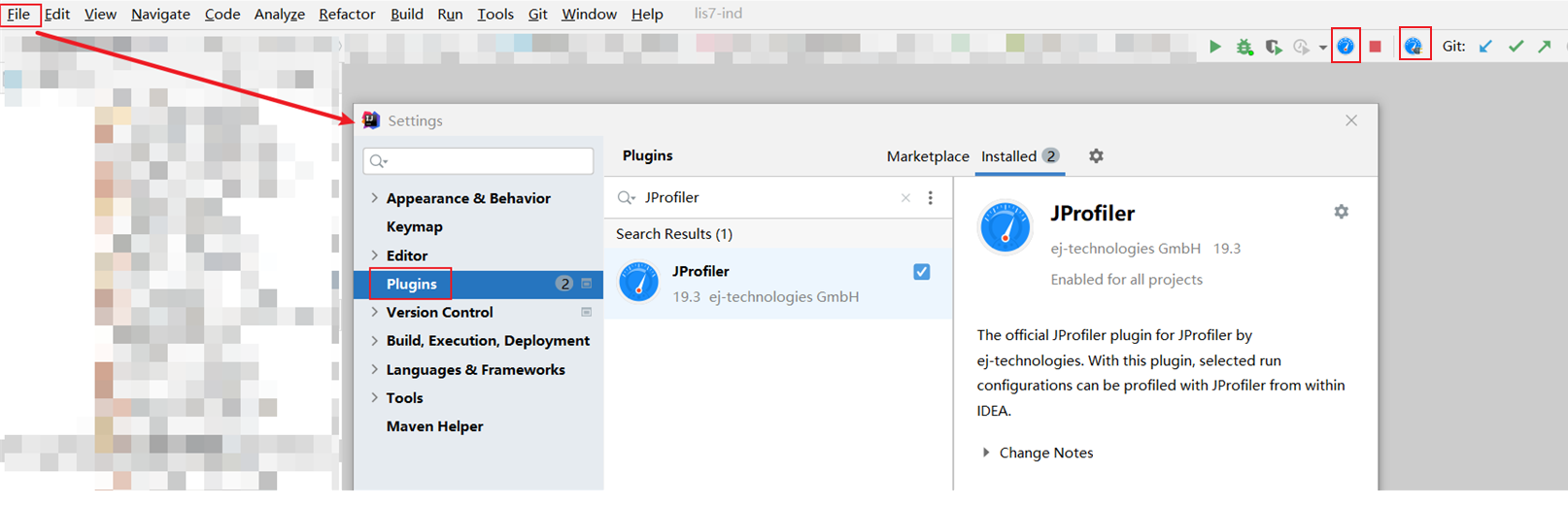The width and height of the screenshot is (1568, 507).
Task: Close the Settings dialog
Action: [1351, 120]
